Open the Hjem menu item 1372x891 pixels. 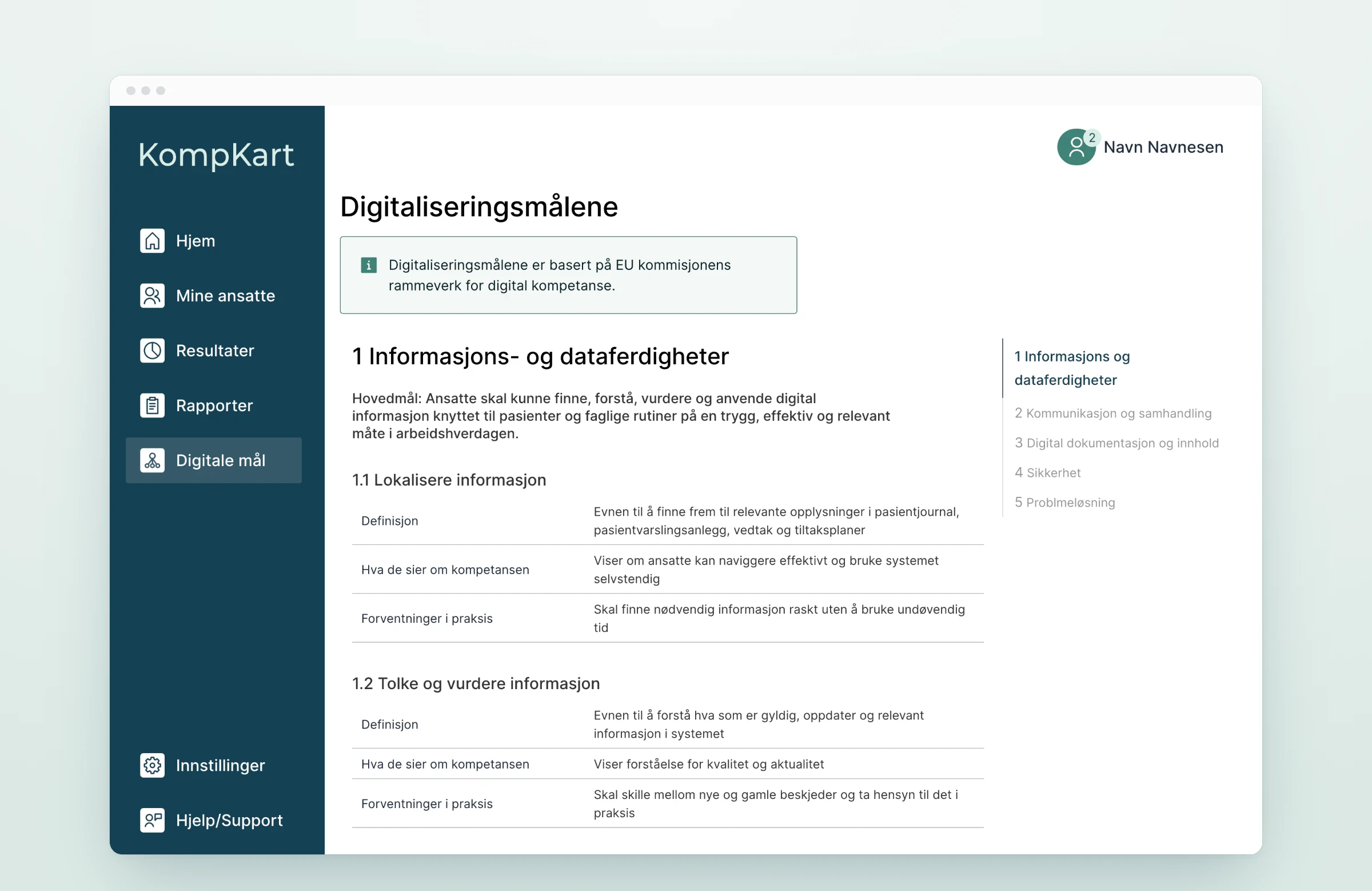pyautogui.click(x=214, y=241)
